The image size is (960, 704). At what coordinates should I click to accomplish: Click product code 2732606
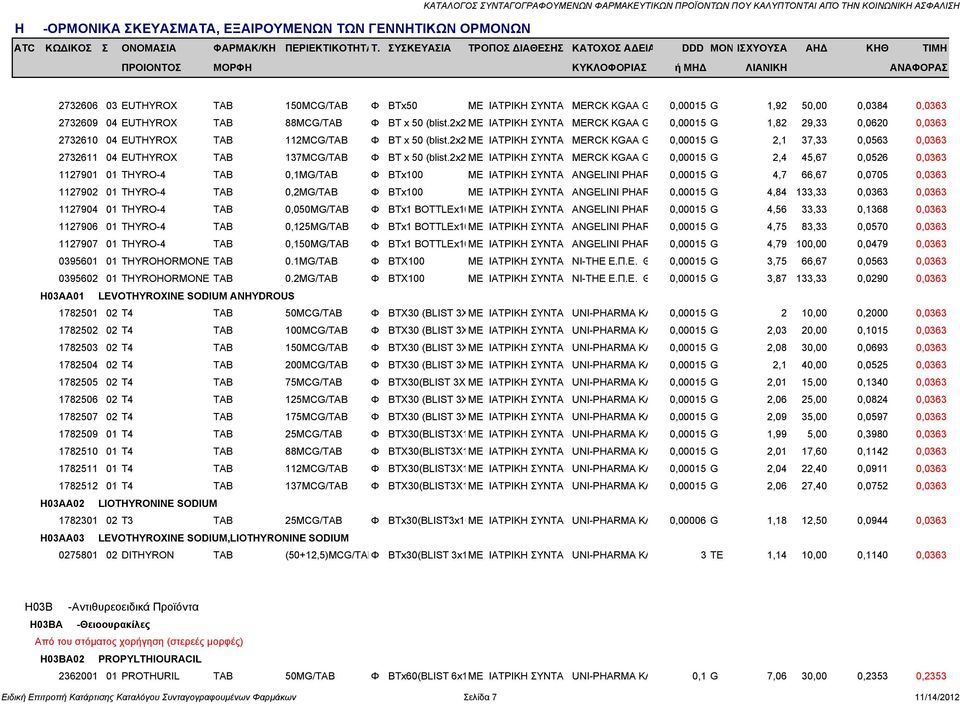pos(78,106)
